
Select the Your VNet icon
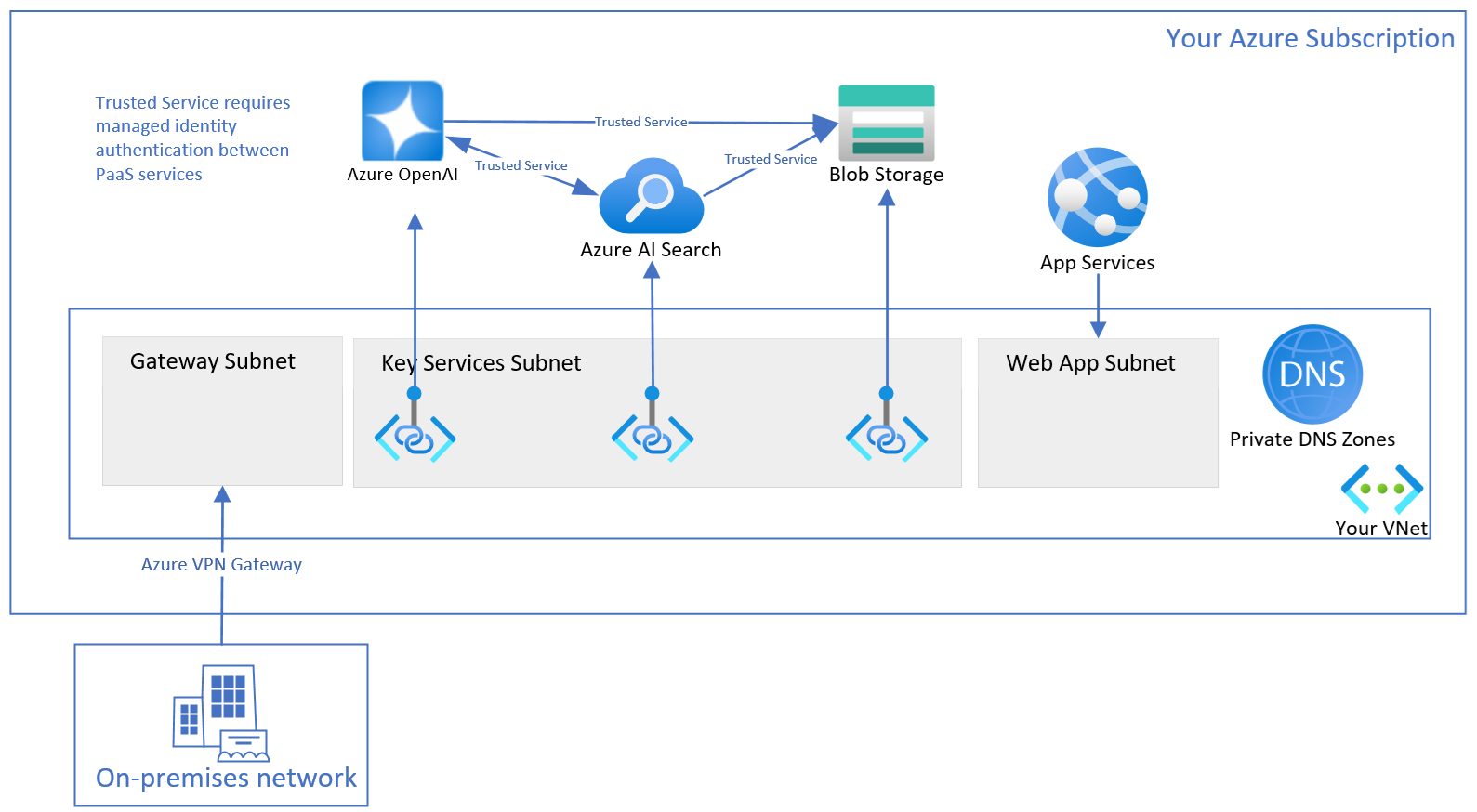pyautogui.click(x=1381, y=489)
